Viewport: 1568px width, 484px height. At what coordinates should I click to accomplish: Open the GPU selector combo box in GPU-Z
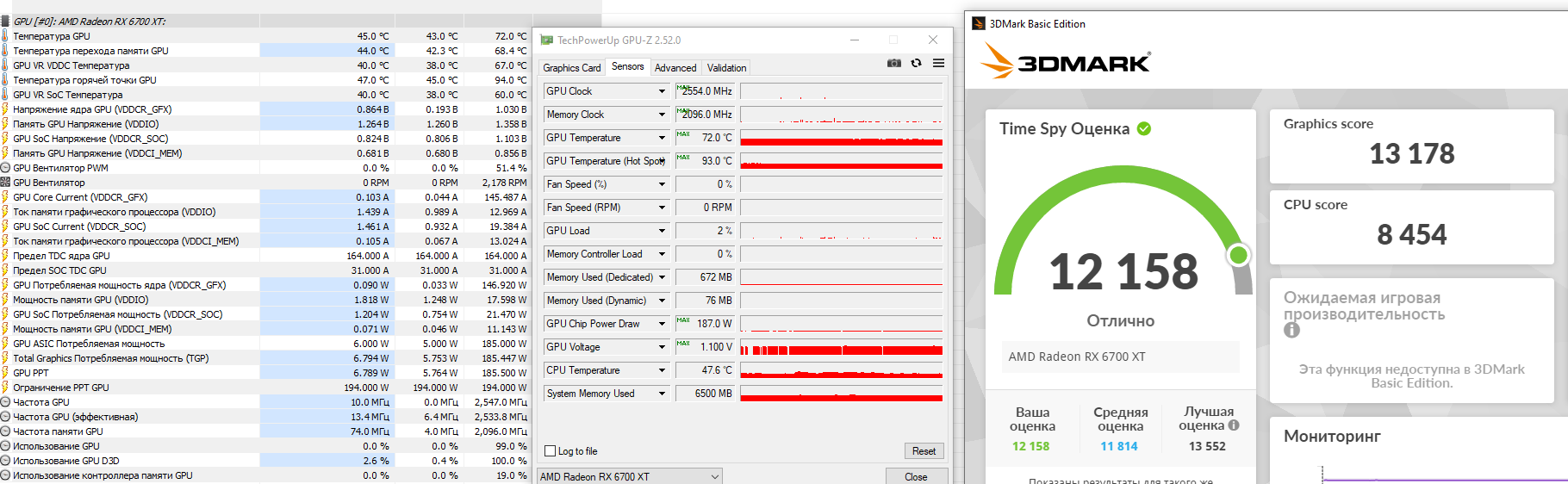pos(630,476)
